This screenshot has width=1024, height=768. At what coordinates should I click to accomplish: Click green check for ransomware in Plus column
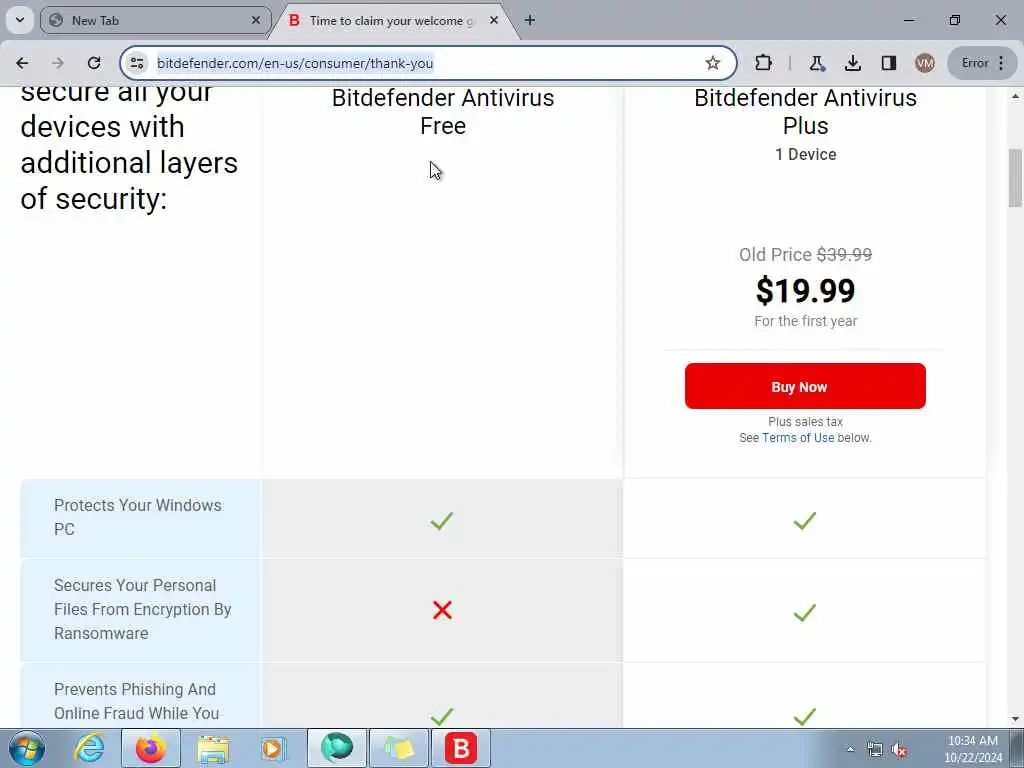click(805, 613)
